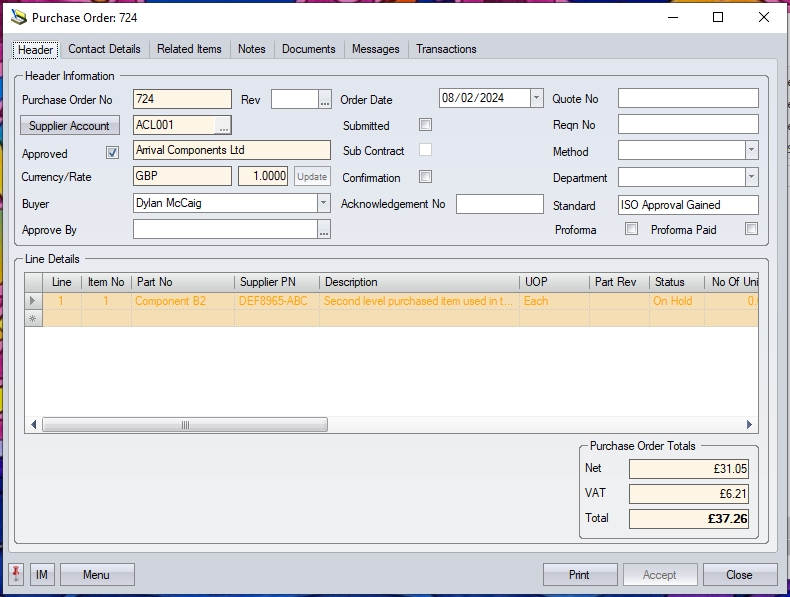Switch to the Contact Details tab
This screenshot has height=597, width=790.
pos(104,49)
